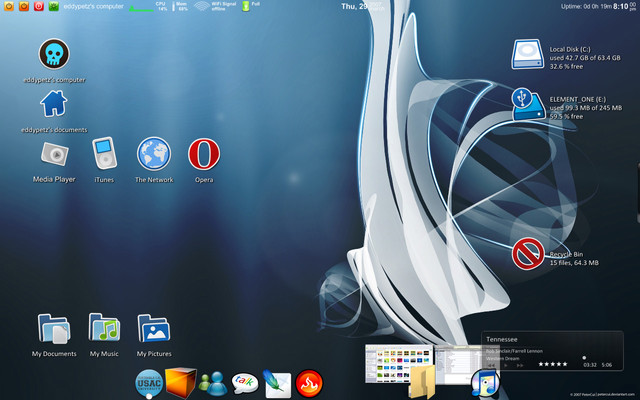The width and height of the screenshot is (640, 400).
Task: Click the 8:10 clock in the top bar
Action: point(620,6)
